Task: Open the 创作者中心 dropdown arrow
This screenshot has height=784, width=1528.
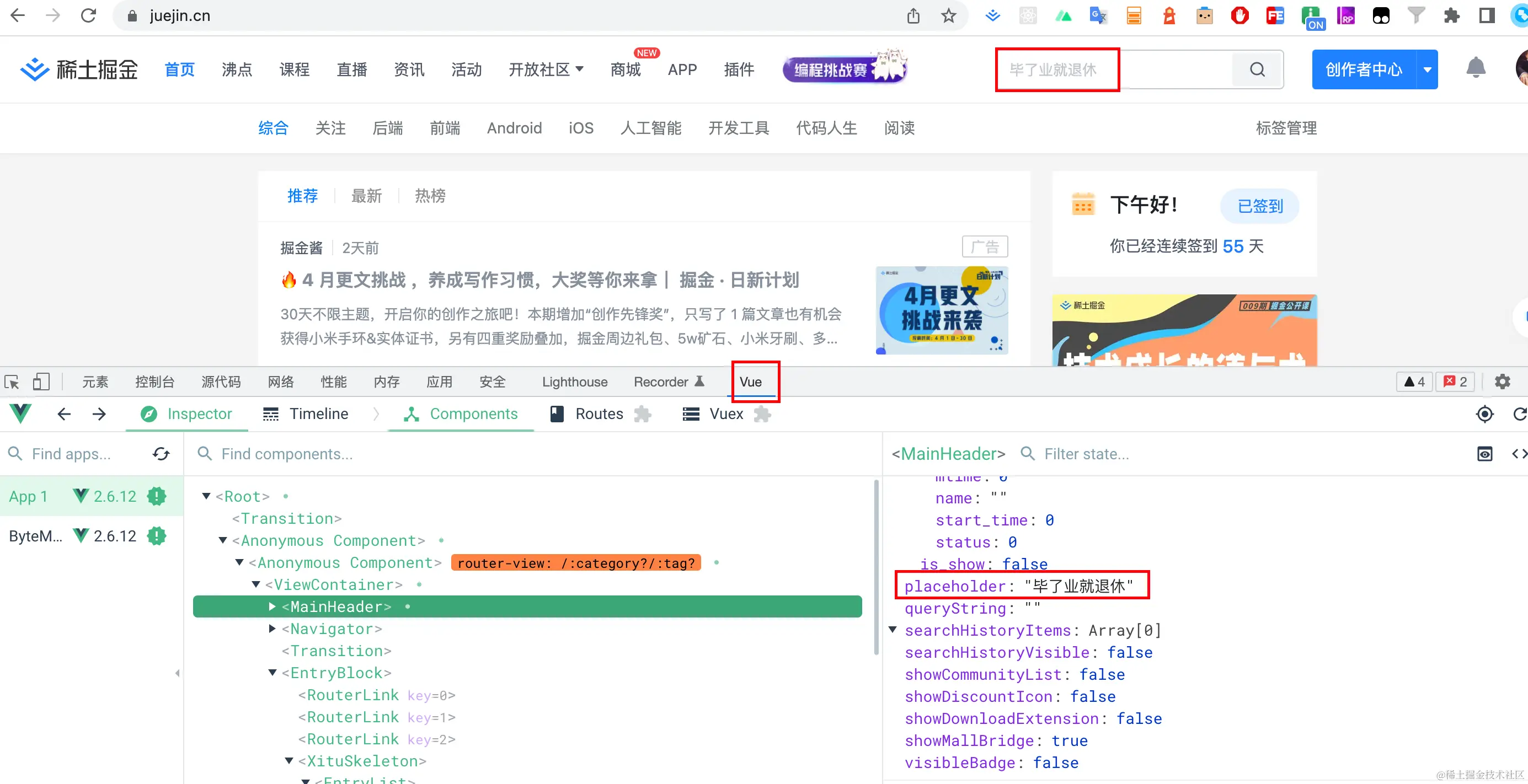Action: [x=1427, y=69]
